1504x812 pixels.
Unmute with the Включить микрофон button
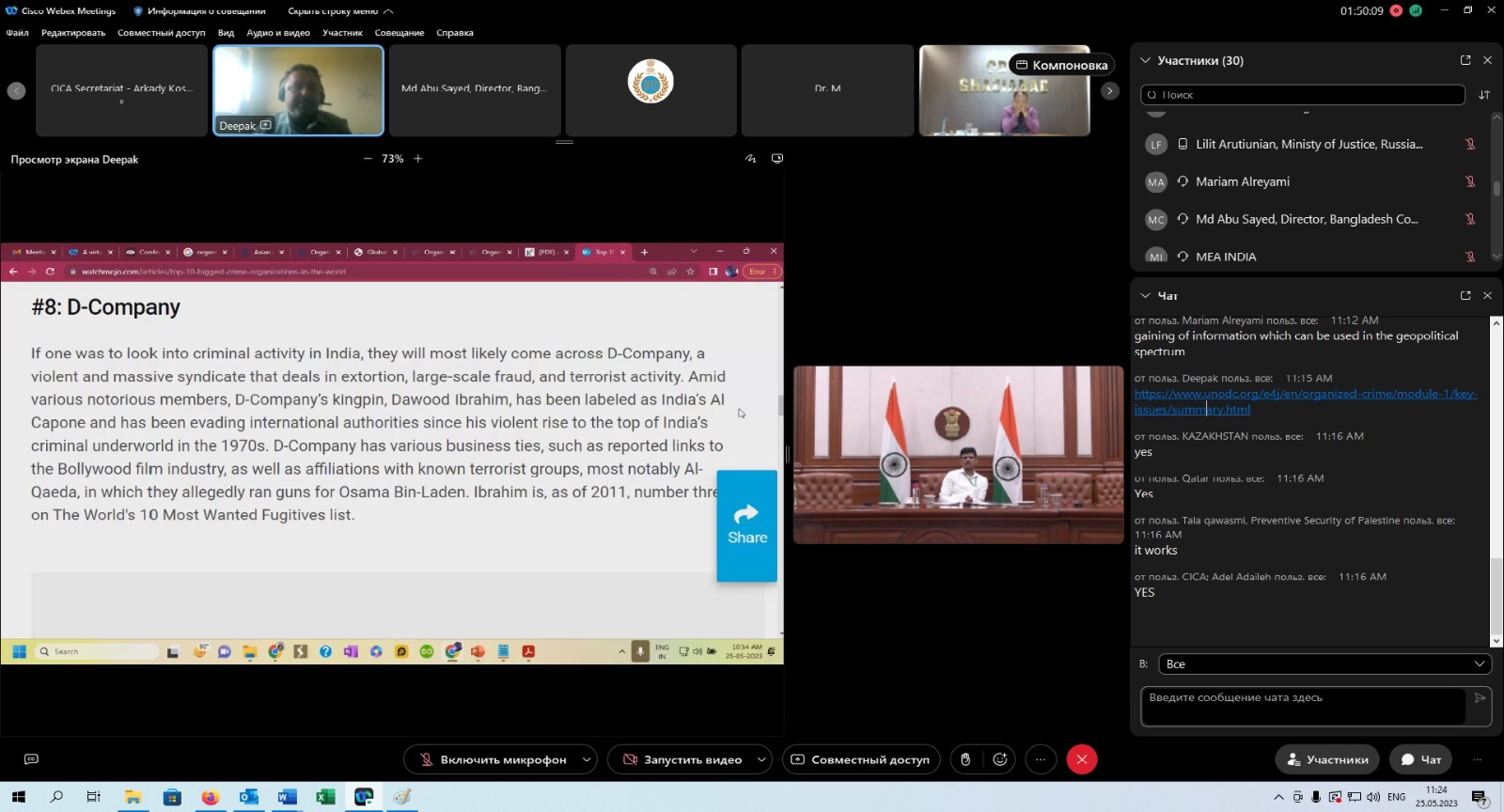click(x=493, y=759)
